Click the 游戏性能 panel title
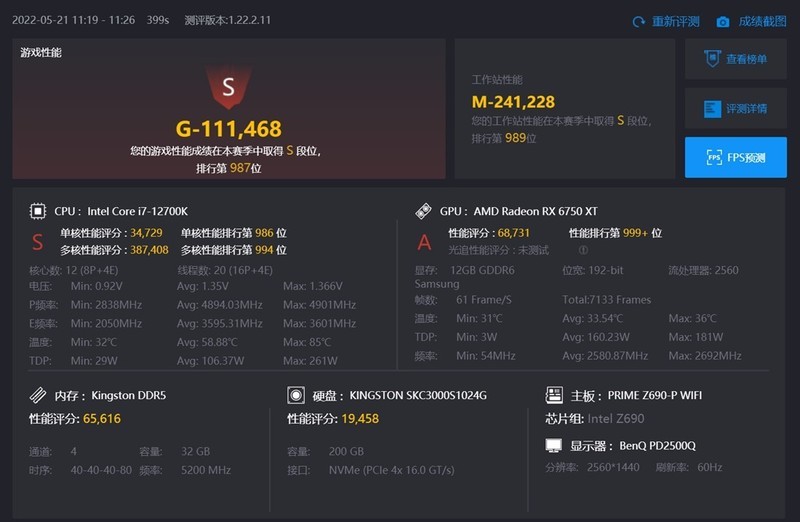This screenshot has height=522, width=800. coord(41,53)
